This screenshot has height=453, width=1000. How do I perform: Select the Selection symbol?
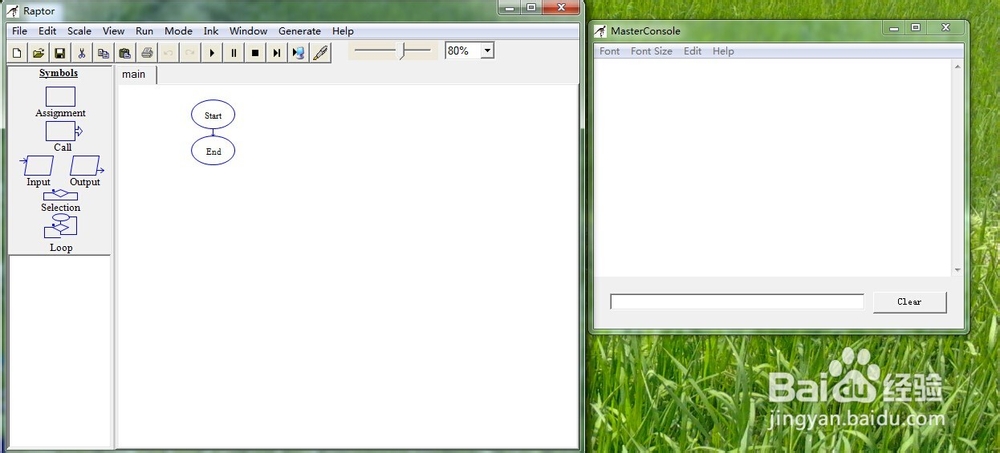61,195
